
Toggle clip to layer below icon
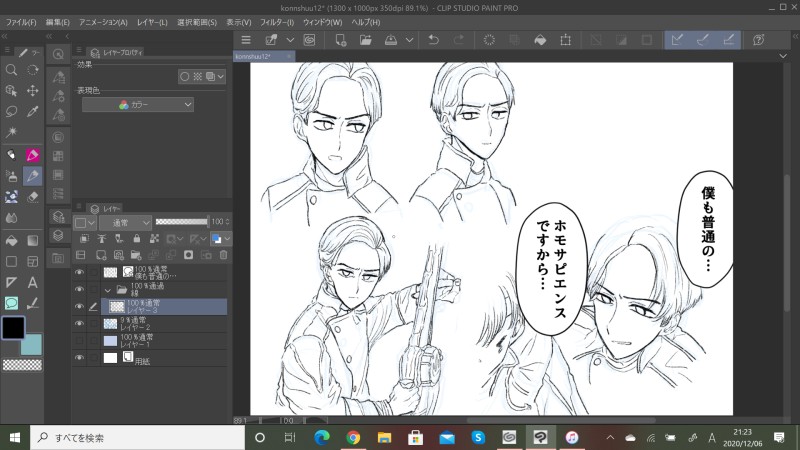[84, 238]
